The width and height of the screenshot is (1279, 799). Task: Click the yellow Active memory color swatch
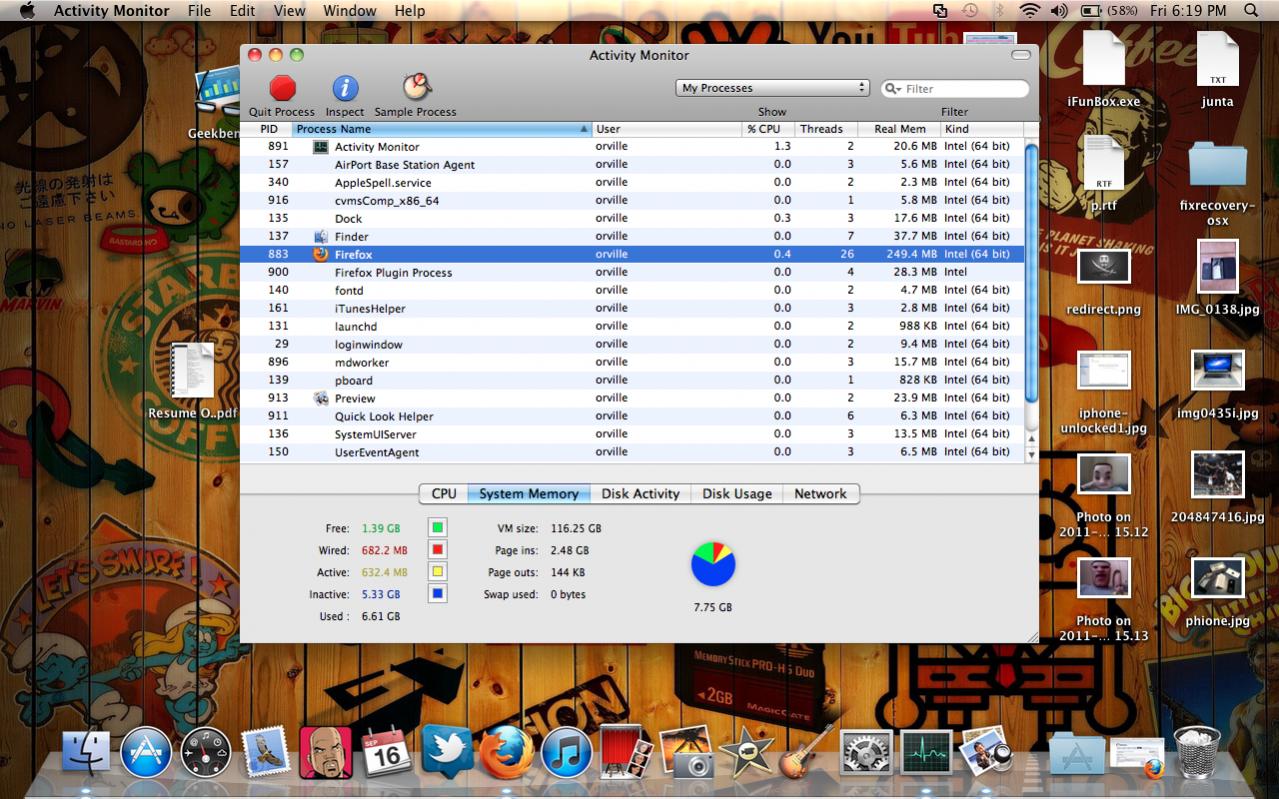coord(437,572)
